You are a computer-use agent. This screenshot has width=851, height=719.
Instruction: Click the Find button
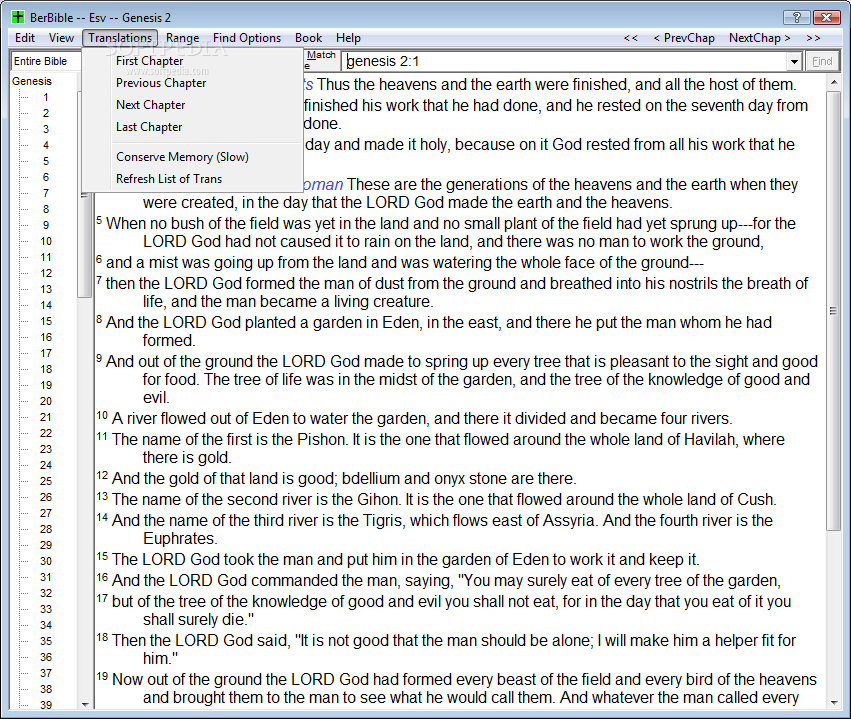[822, 61]
